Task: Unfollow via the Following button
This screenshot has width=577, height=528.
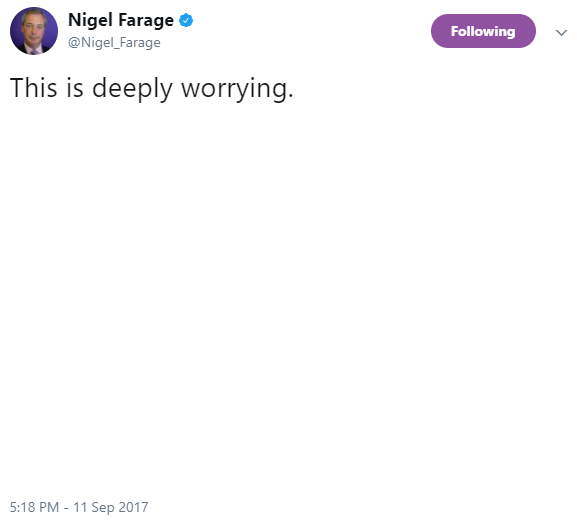Action: coord(483,31)
